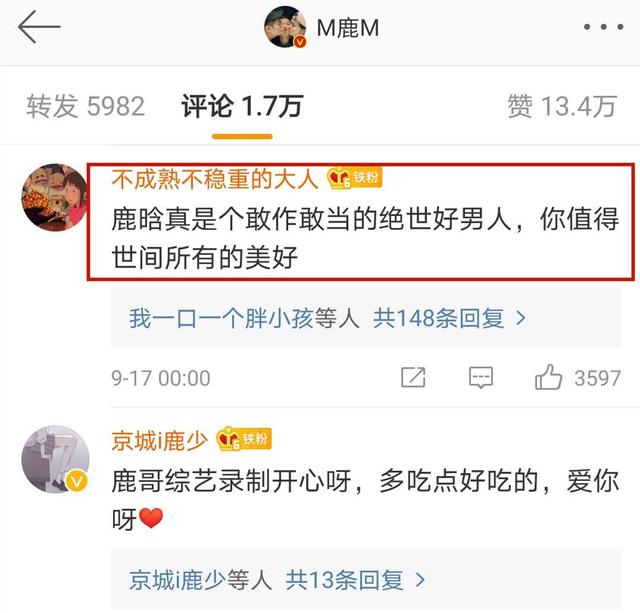Switch to the 转发 5982 tab
640x613 pixels.
86,107
